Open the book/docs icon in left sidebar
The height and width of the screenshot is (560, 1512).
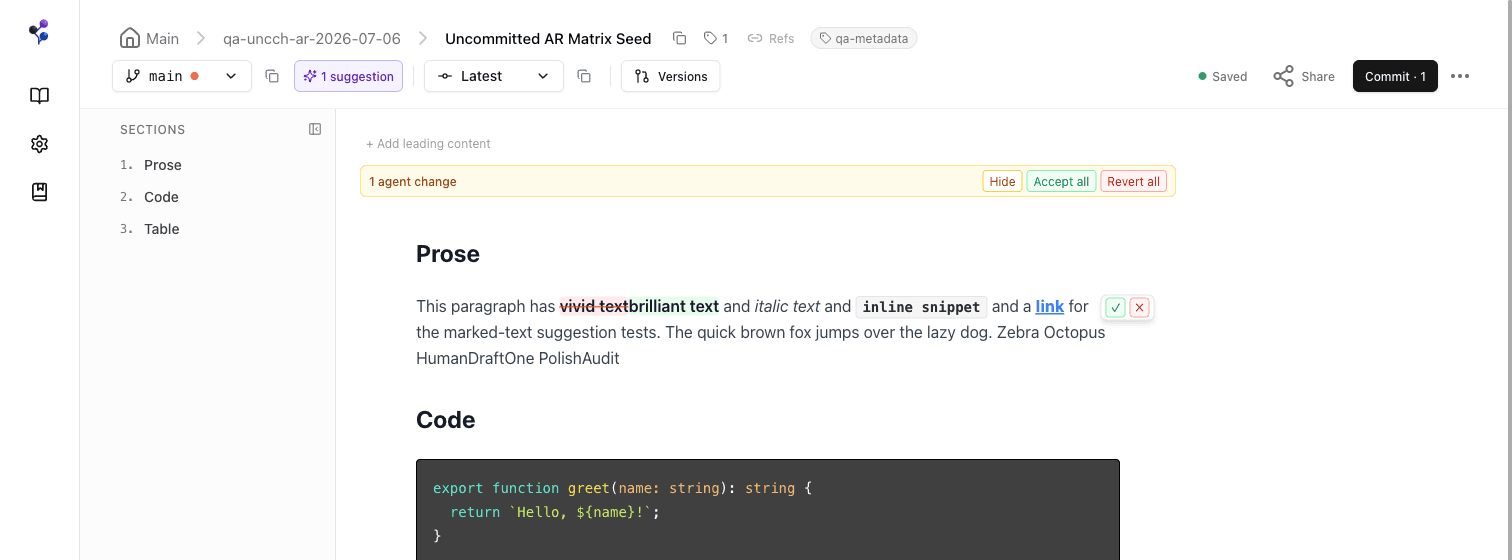pyautogui.click(x=39, y=96)
